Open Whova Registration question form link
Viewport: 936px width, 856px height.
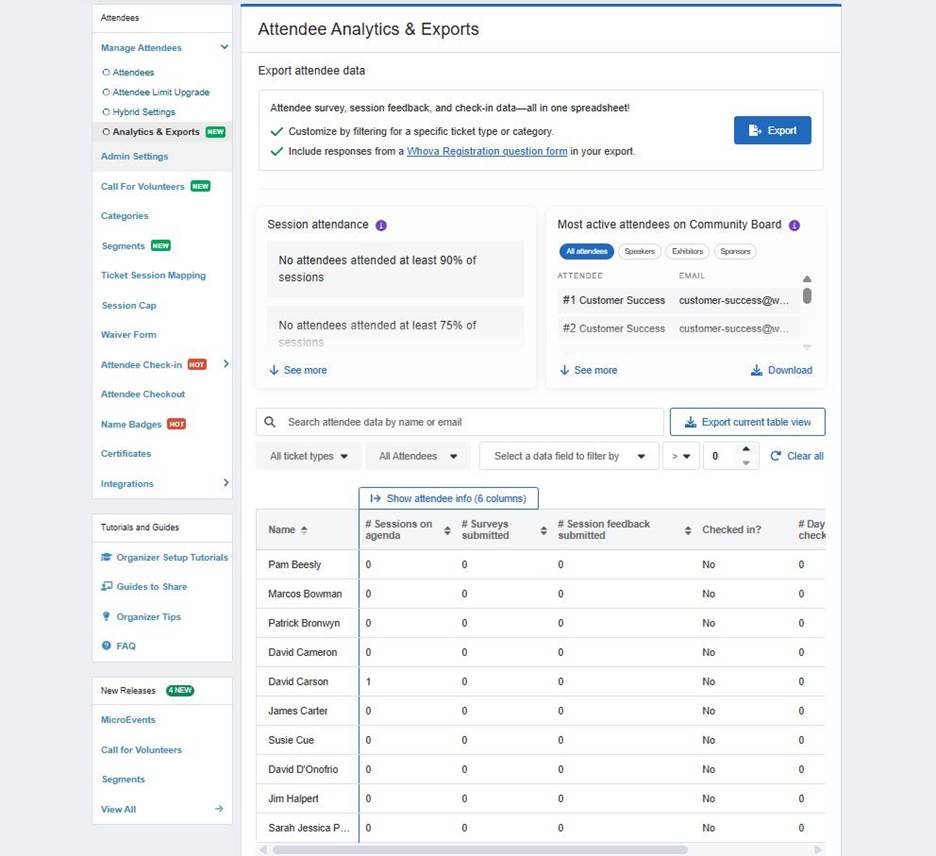(x=487, y=151)
